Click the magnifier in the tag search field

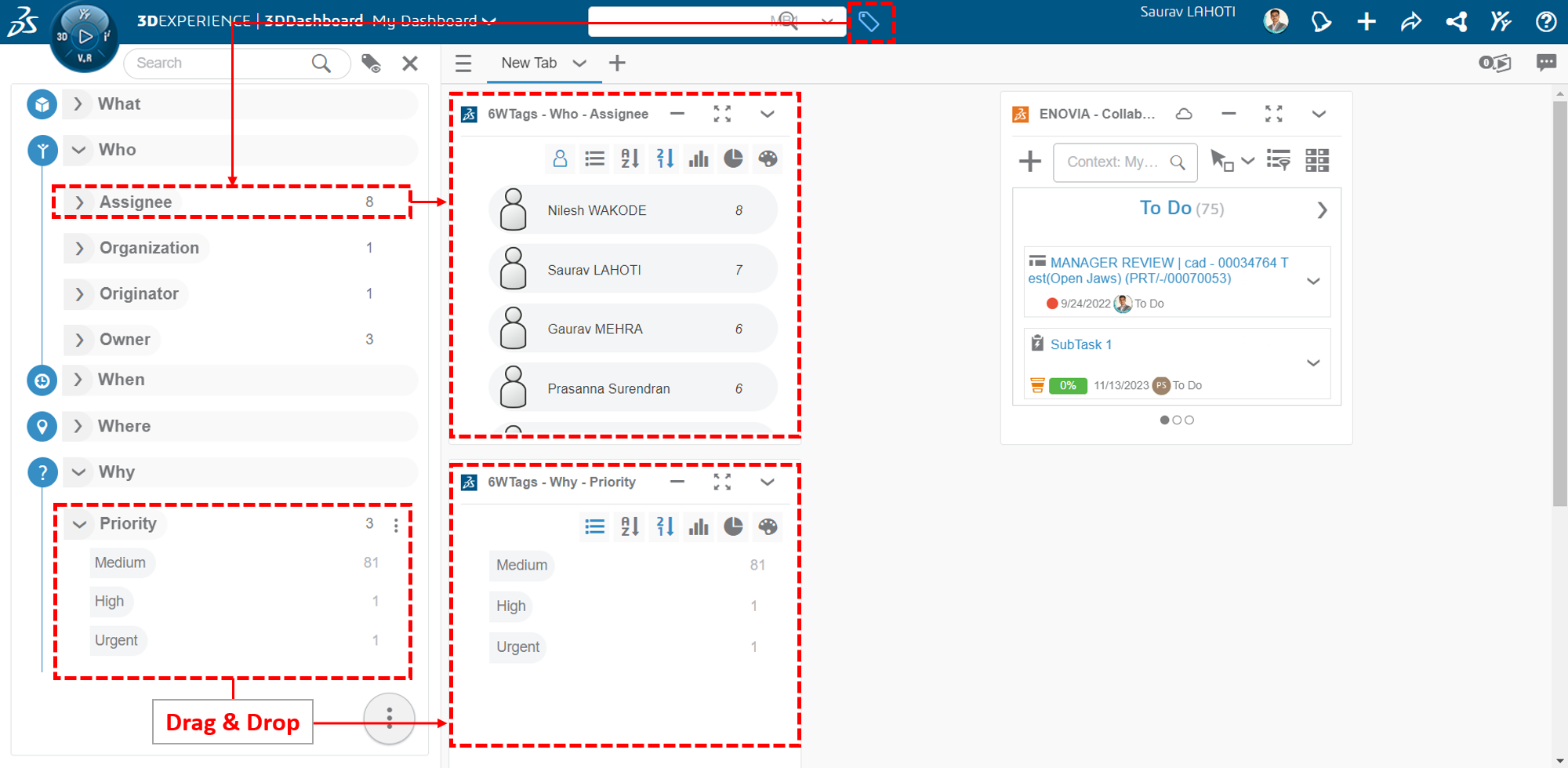[x=321, y=63]
